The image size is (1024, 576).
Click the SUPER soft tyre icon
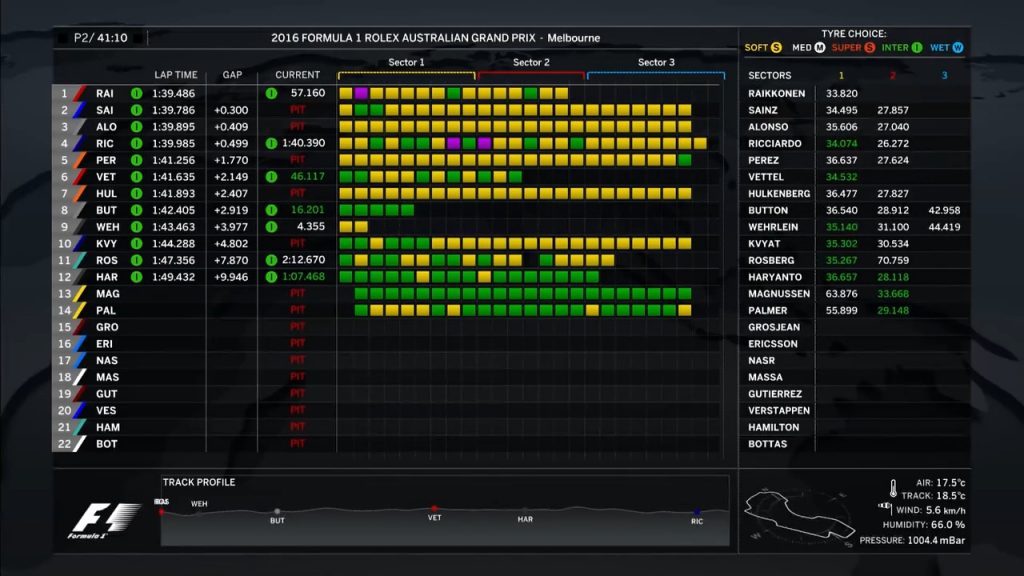point(869,48)
